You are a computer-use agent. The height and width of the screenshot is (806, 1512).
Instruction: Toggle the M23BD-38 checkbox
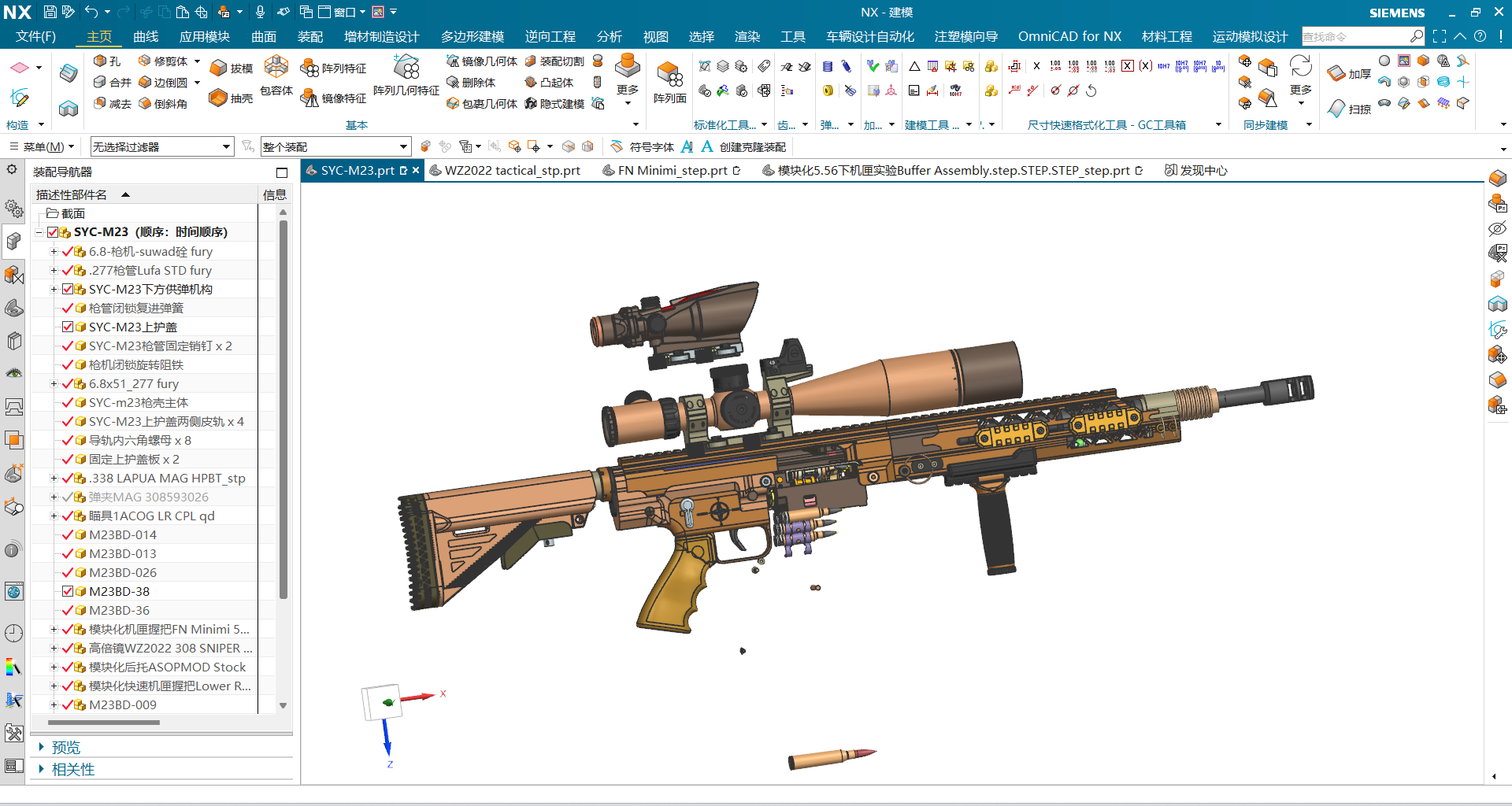68,592
